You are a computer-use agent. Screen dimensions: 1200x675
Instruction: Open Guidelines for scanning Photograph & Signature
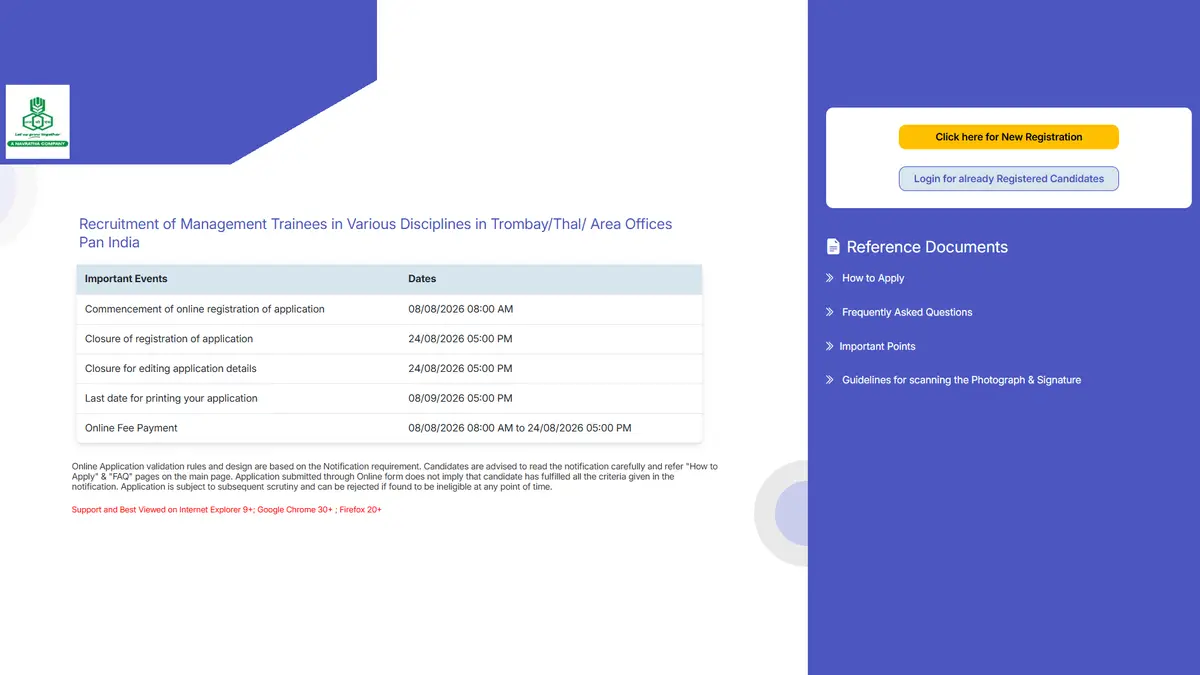[x=961, y=380]
